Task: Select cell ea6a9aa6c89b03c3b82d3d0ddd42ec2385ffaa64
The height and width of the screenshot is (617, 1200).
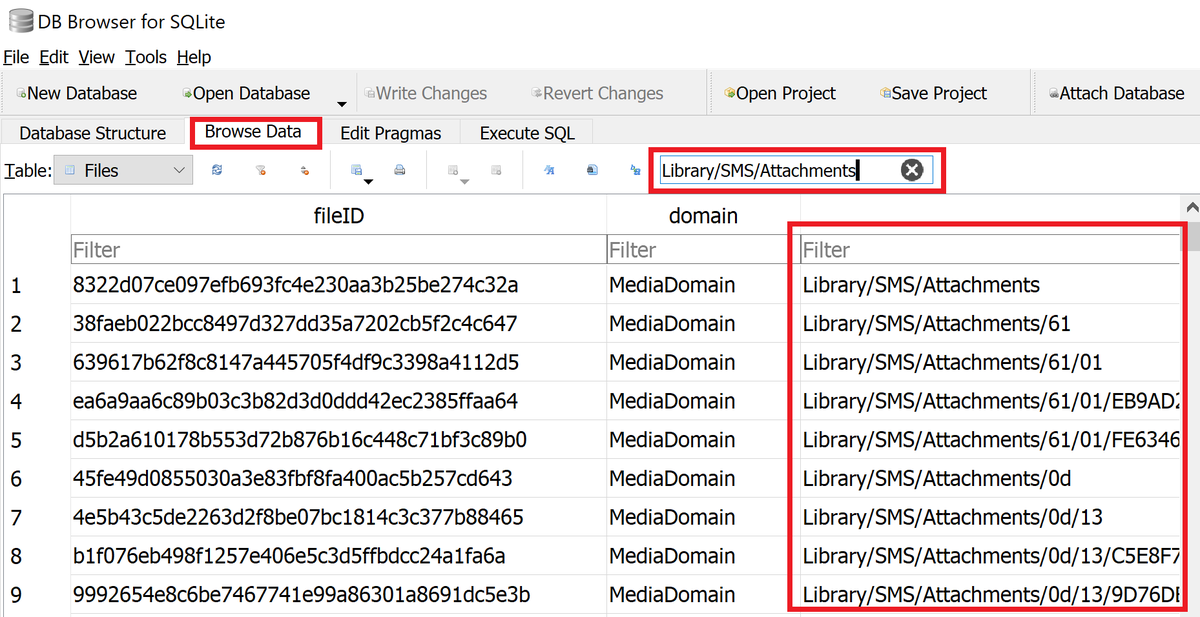Action: pyautogui.click(x=338, y=401)
